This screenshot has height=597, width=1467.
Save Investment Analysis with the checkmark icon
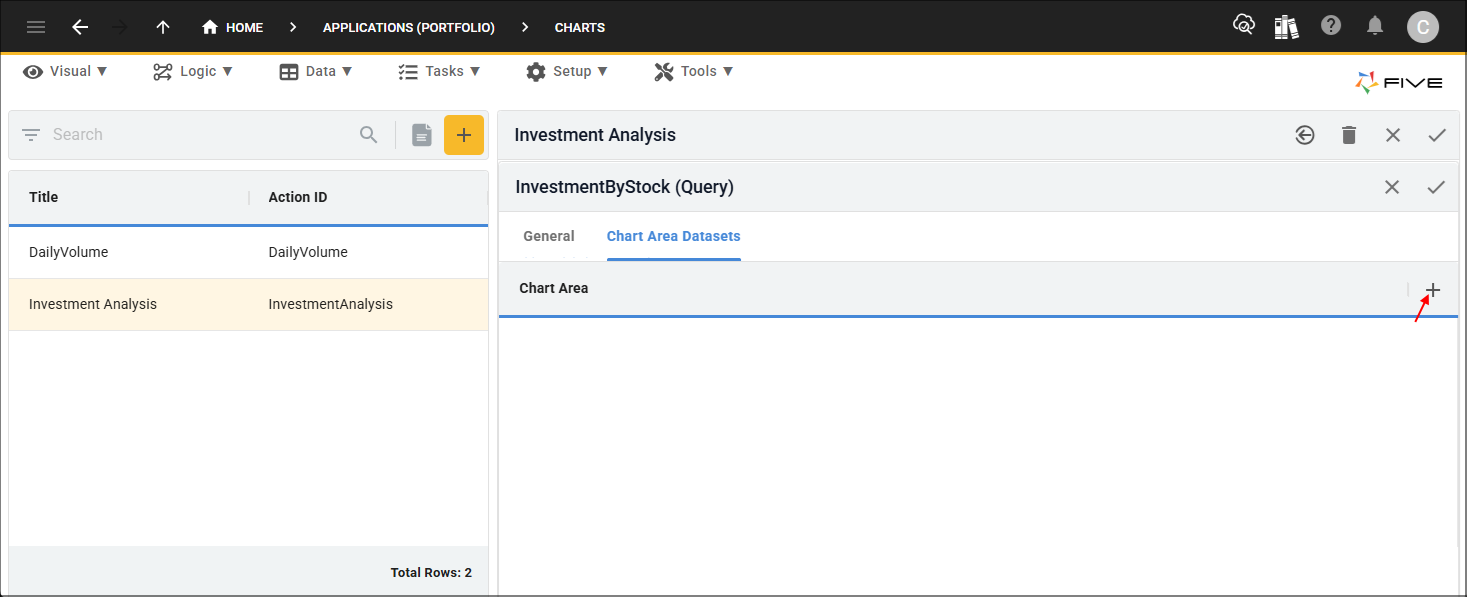(x=1437, y=134)
